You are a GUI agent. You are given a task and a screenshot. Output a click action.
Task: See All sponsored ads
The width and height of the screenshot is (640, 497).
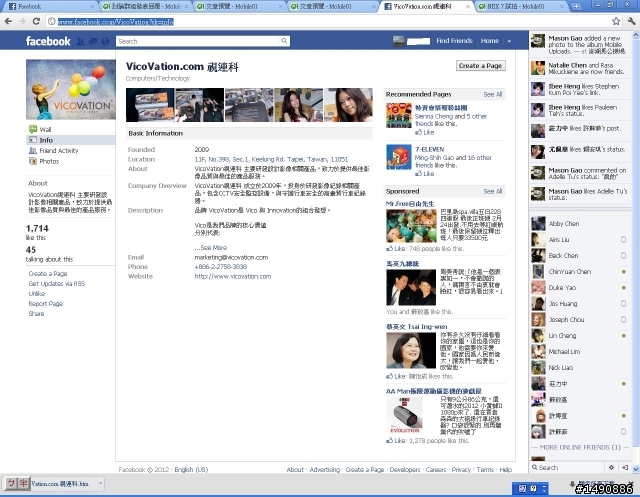[493, 191]
